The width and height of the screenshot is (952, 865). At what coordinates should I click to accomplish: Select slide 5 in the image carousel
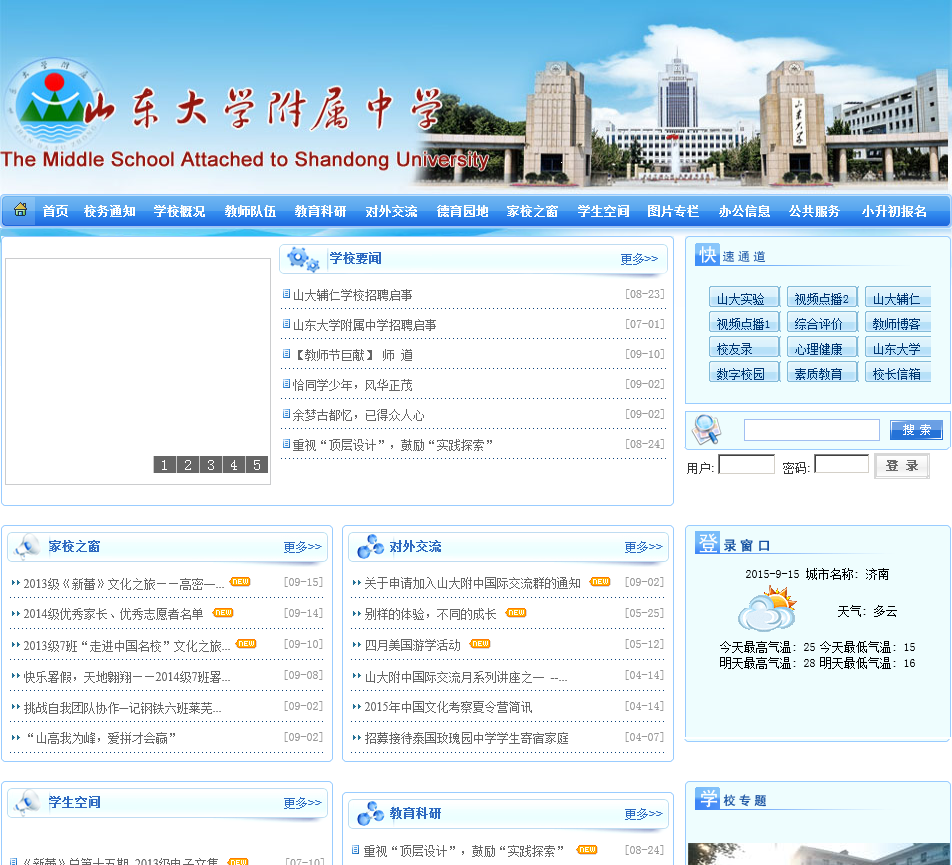coord(257,465)
